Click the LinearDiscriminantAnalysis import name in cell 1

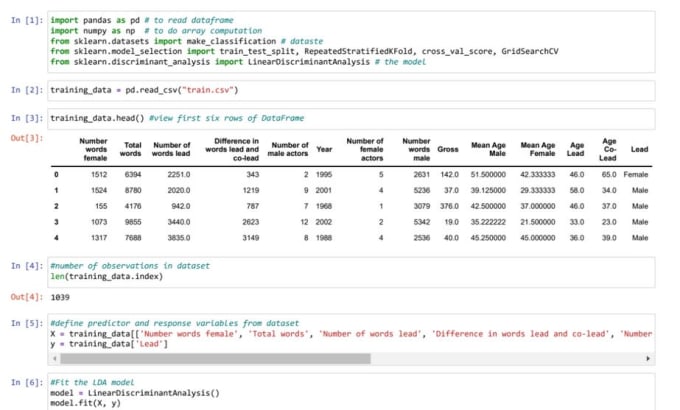309,62
